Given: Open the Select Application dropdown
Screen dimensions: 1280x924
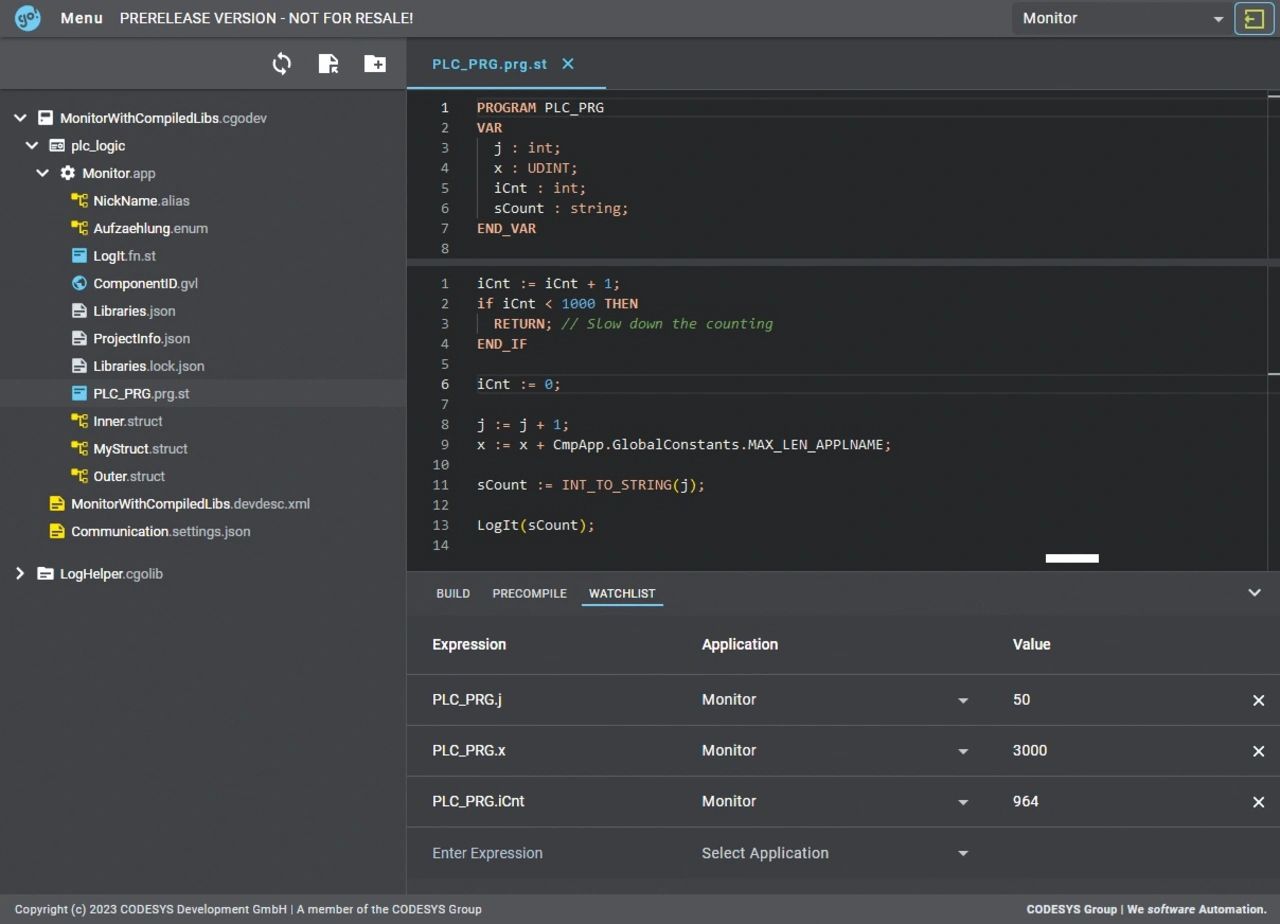Looking at the screenshot, I should (x=835, y=853).
